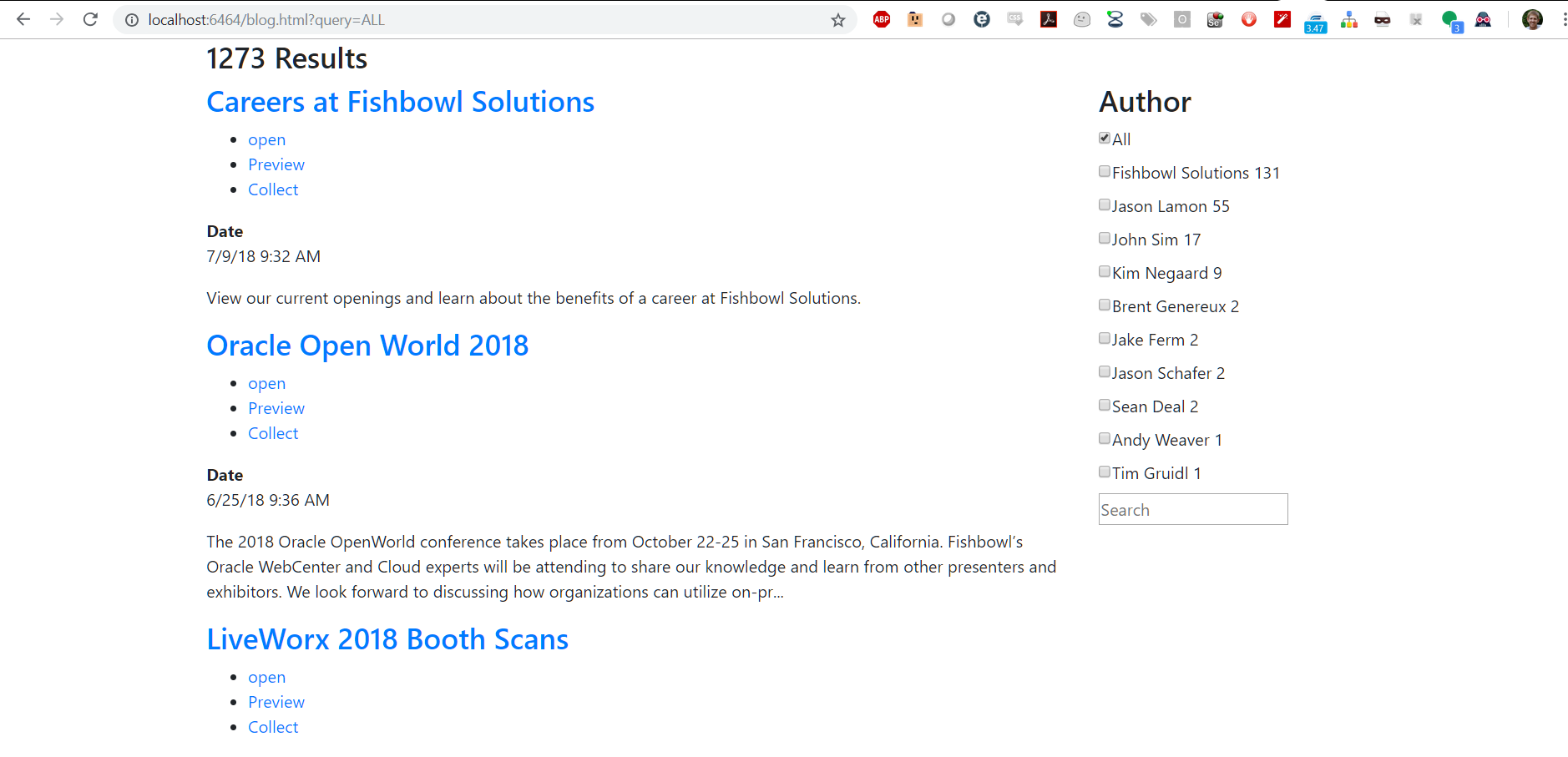Open the extension showing 3.47 badge
Image resolution: width=1568 pixels, height=757 pixels.
click(1316, 23)
